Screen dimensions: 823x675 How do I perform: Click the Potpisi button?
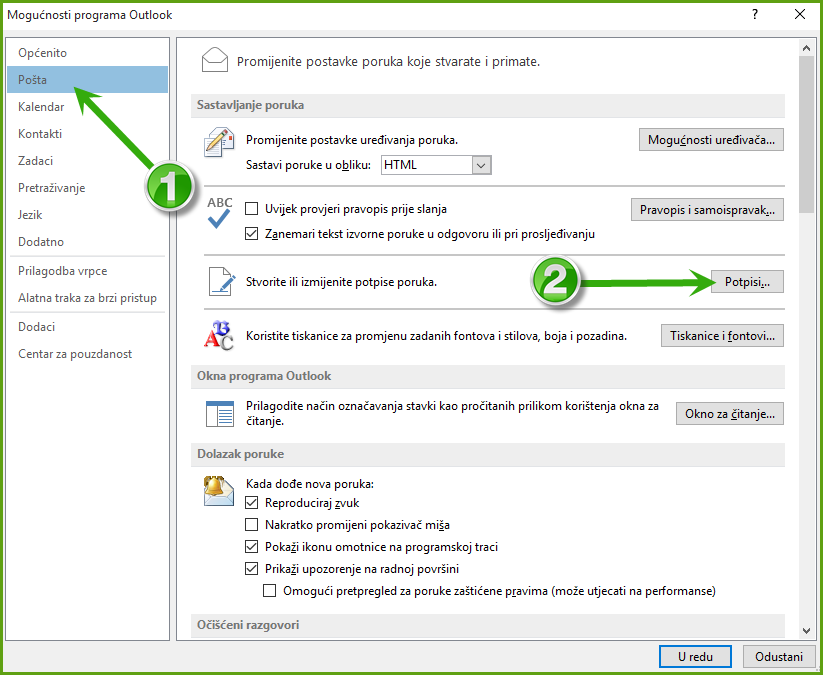[x=747, y=282]
